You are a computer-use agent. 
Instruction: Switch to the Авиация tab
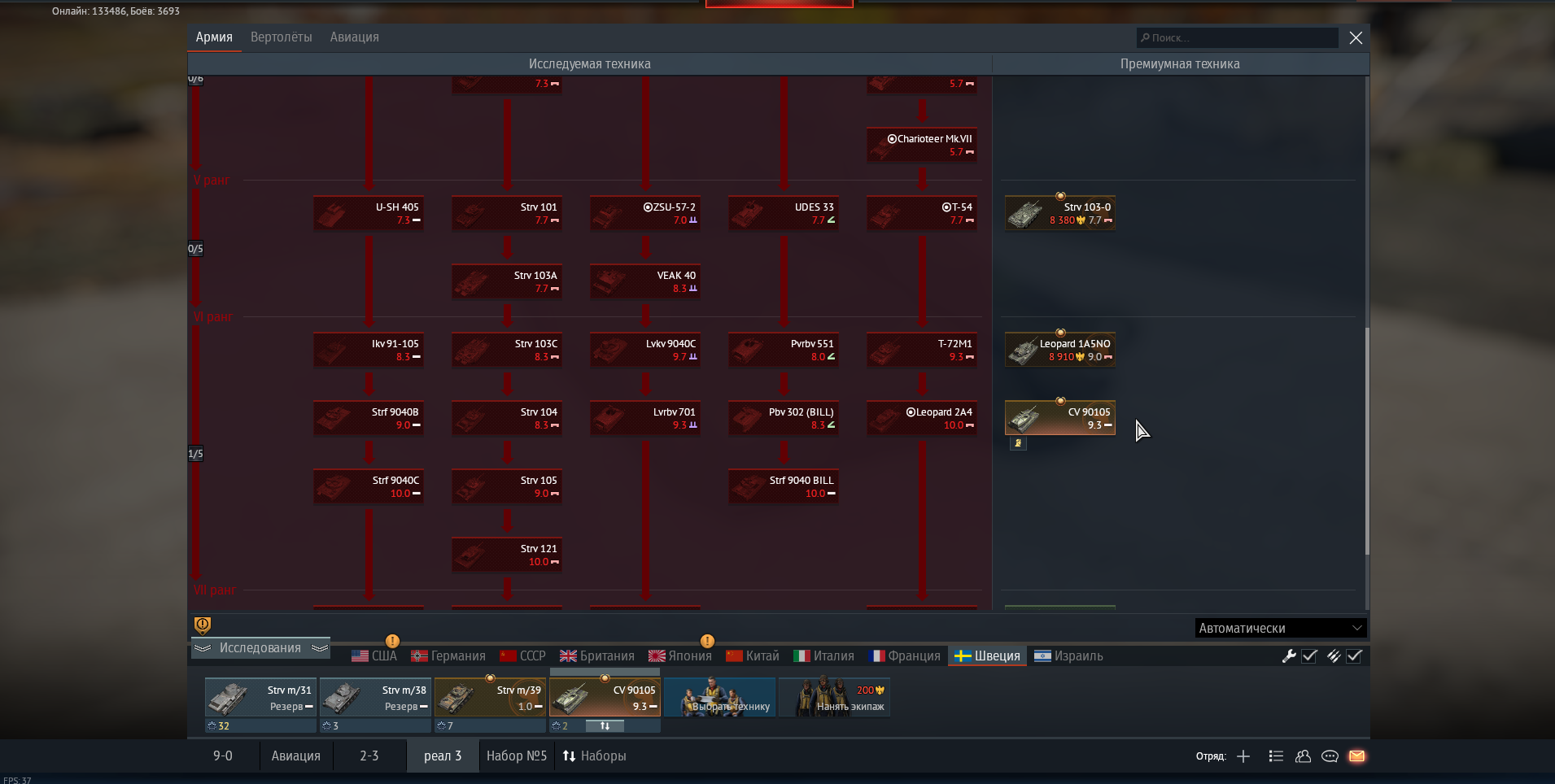click(x=355, y=37)
